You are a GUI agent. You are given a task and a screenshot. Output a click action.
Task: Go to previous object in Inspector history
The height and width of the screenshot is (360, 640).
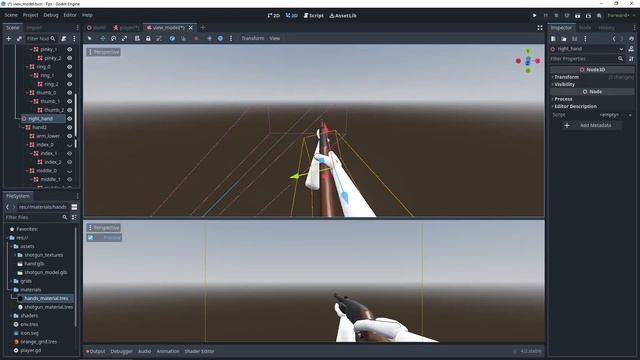point(614,39)
